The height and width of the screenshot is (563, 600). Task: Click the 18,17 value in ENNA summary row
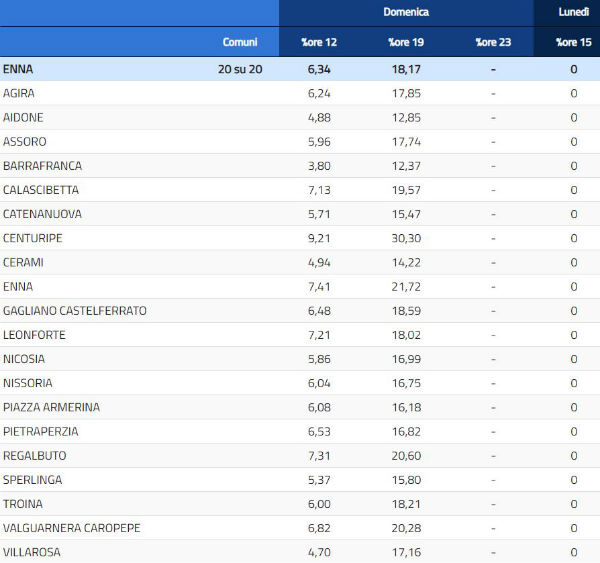[x=406, y=69]
